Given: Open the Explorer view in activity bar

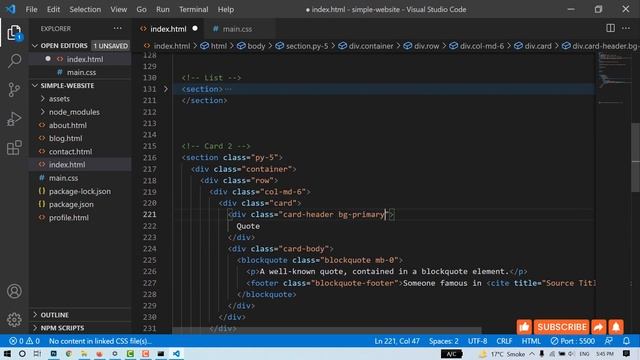Looking at the screenshot, I should tap(14, 33).
